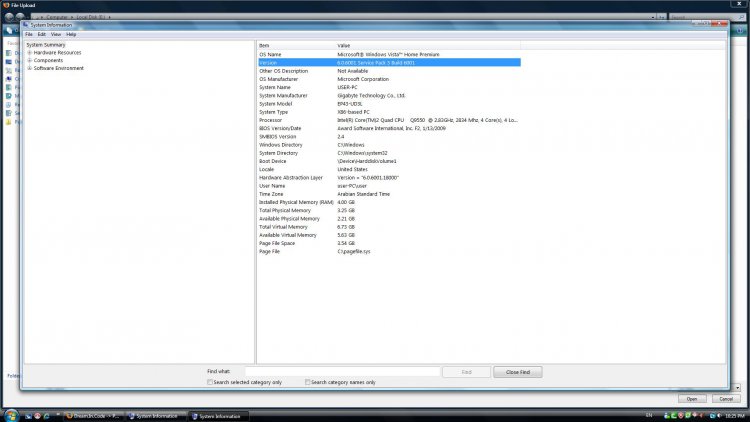Select the OS Manufacturer row

(x=389, y=79)
